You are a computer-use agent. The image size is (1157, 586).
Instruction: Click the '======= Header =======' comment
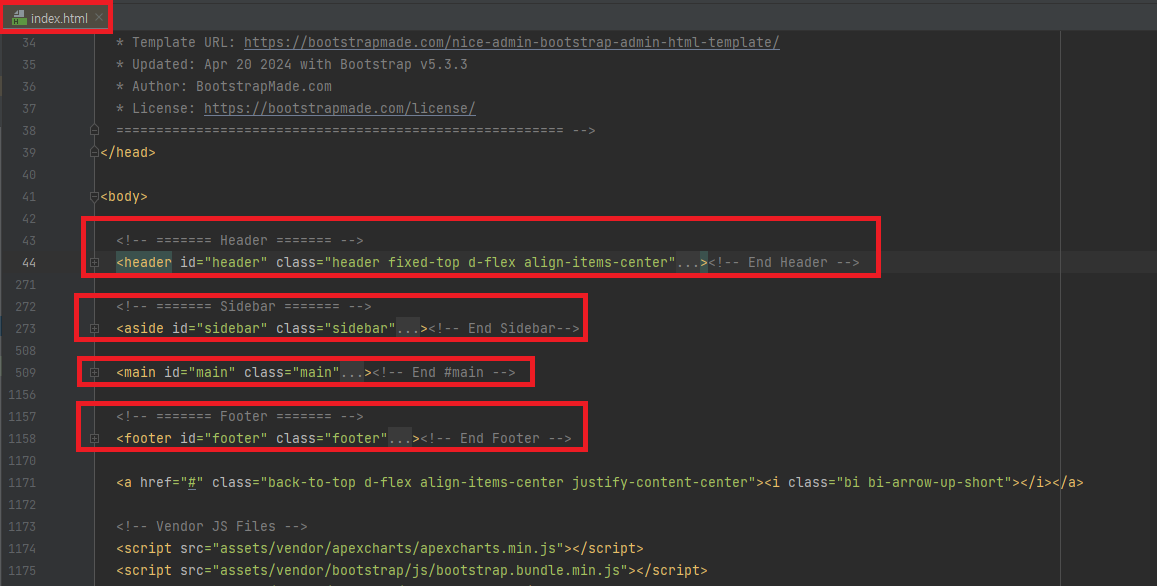click(240, 241)
